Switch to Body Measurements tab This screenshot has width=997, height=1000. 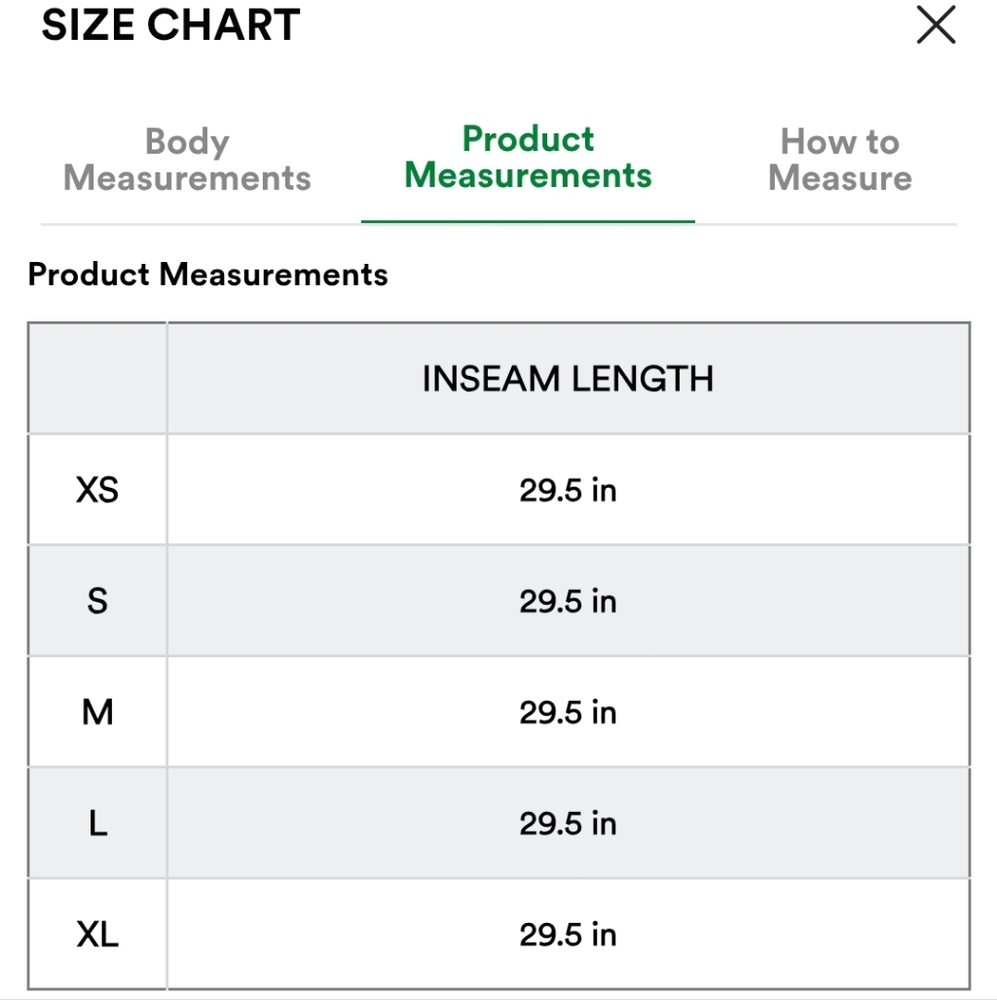[187, 159]
